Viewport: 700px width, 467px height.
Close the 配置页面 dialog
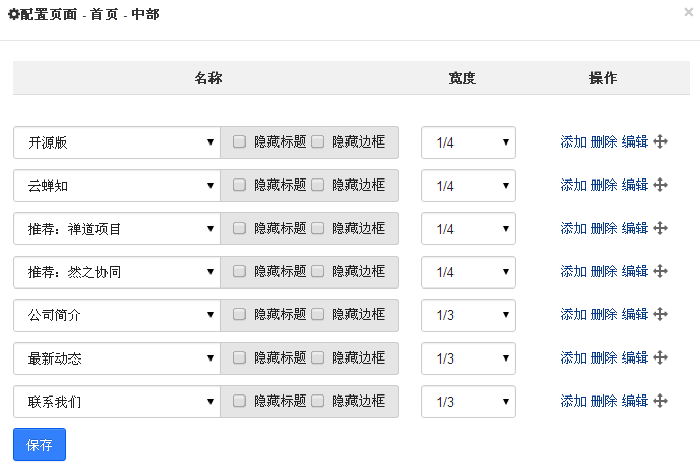[x=688, y=13]
